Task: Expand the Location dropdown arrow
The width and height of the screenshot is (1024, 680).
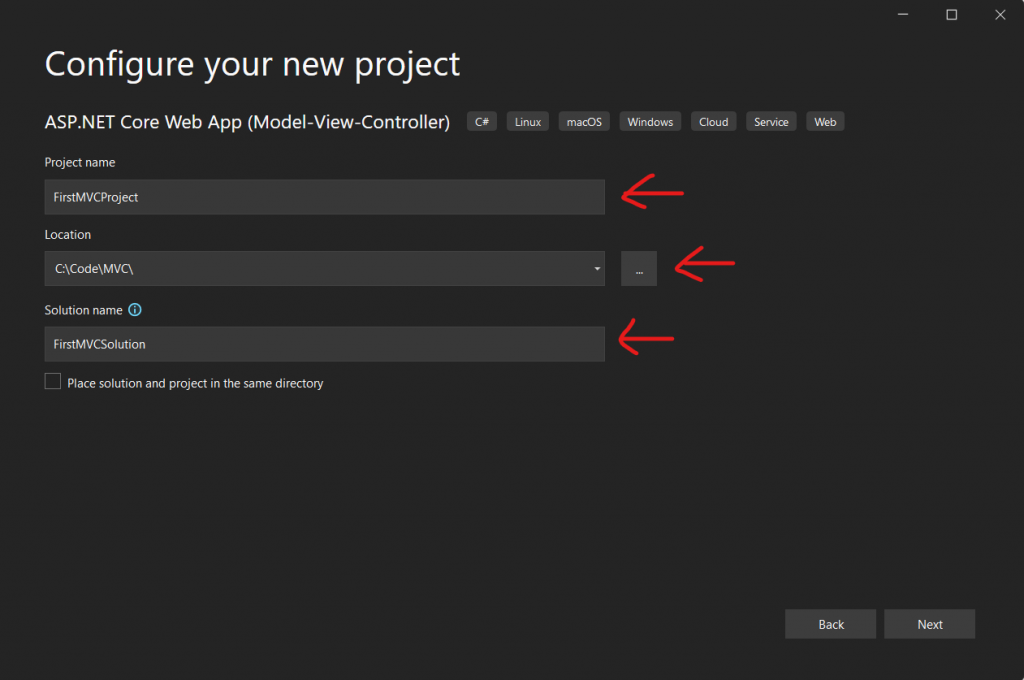Action: pos(597,269)
